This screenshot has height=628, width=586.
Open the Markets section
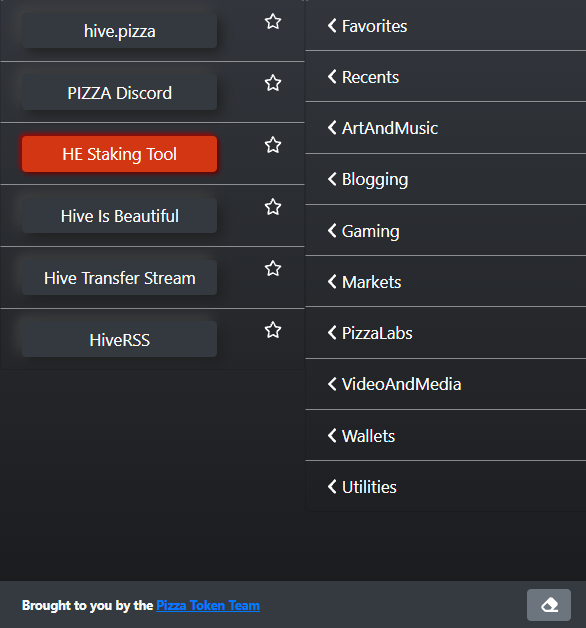tap(445, 282)
